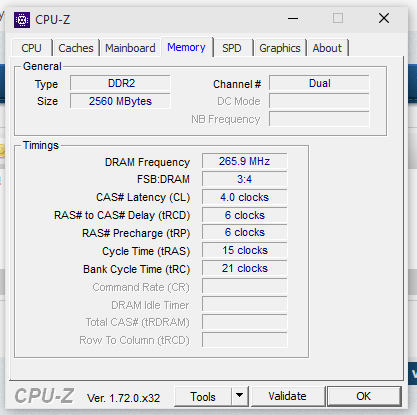Click the RAS# to CAS# Delay (tRCD) label
Image resolution: width=417 pixels, height=415 pixels.
tap(122, 215)
